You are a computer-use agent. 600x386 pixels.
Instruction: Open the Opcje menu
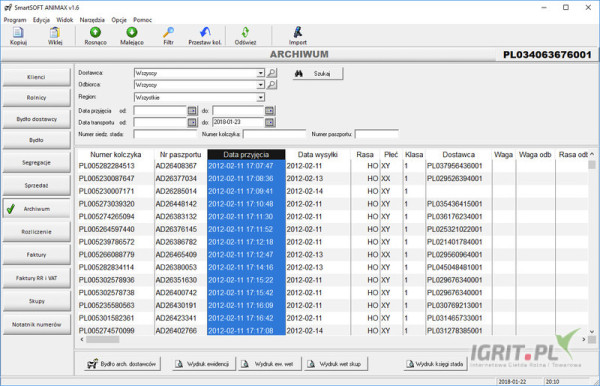119,20
